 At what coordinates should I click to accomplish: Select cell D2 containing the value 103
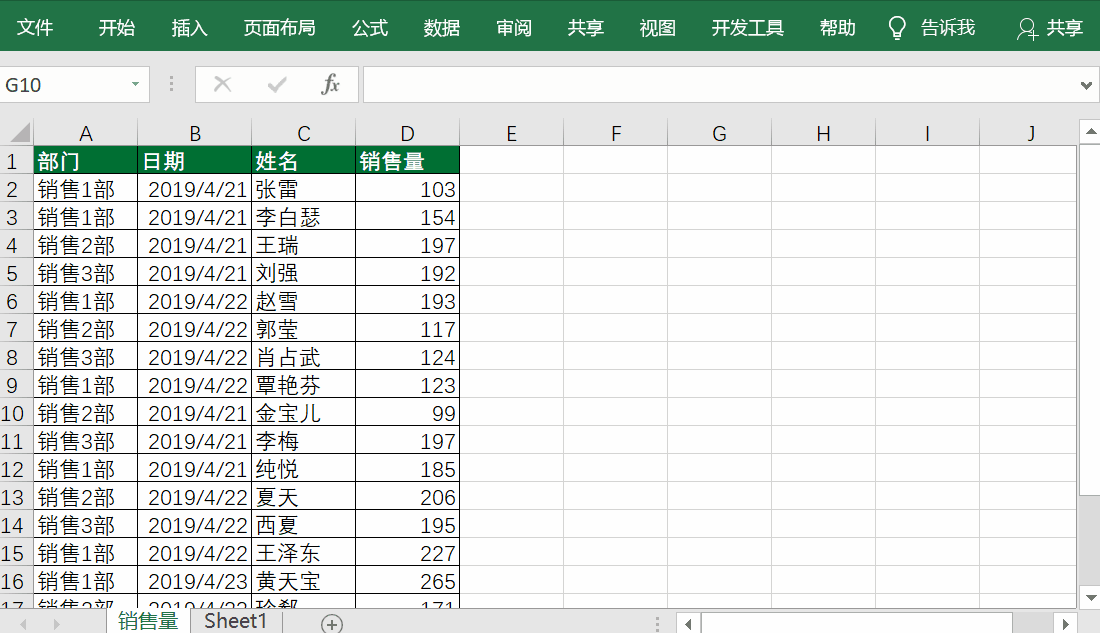(407, 189)
